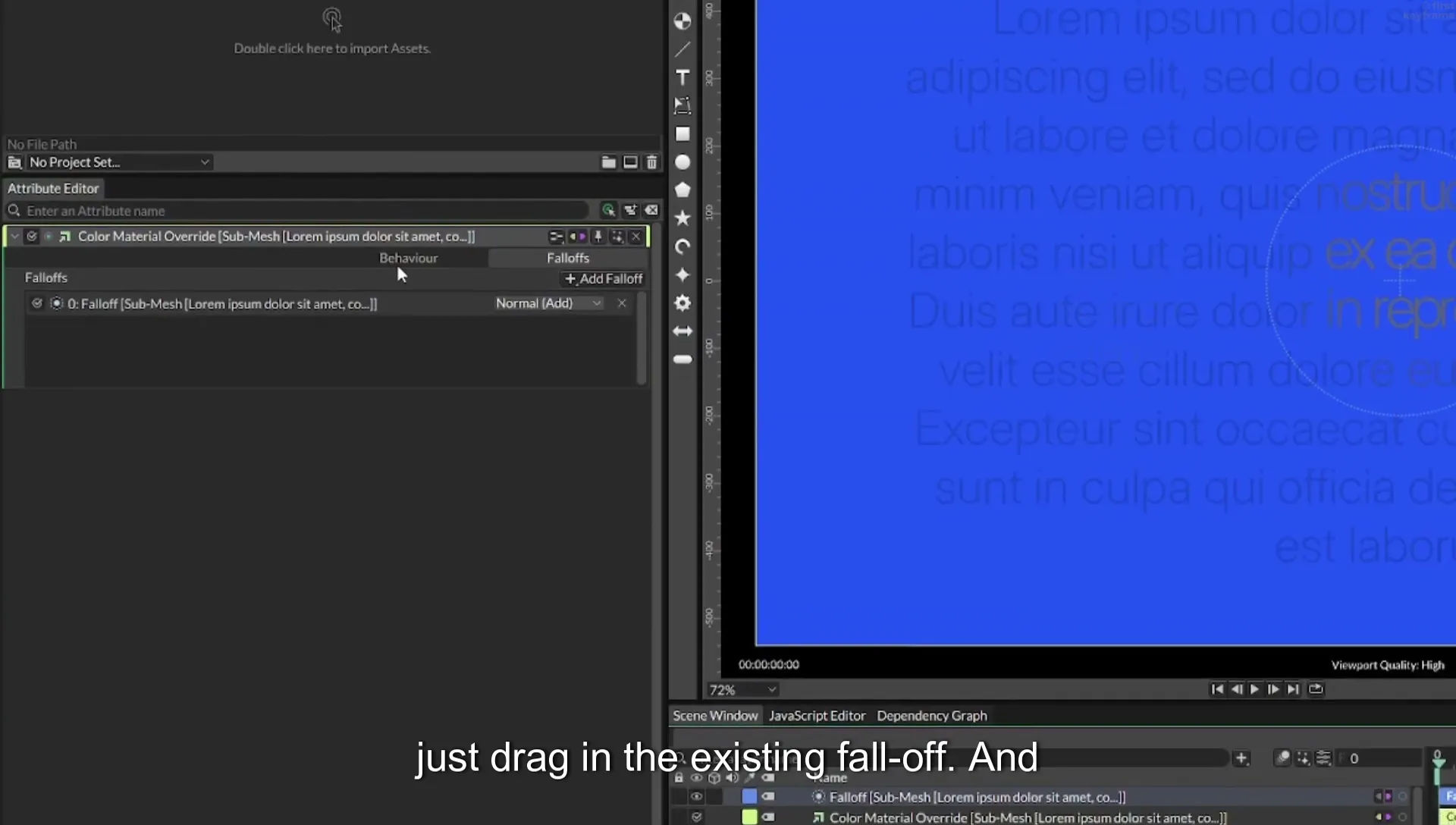Open the JavaScript Editor tab

tap(817, 715)
